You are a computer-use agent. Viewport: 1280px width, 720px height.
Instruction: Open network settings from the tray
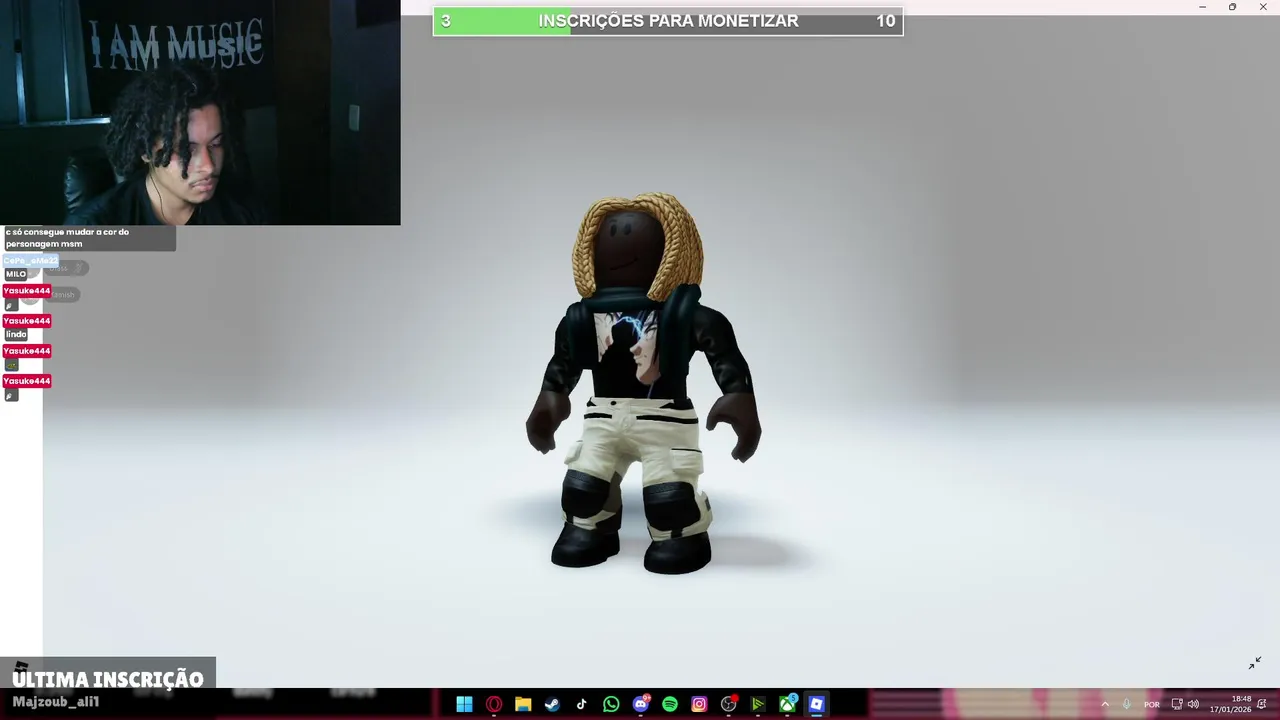(1177, 704)
